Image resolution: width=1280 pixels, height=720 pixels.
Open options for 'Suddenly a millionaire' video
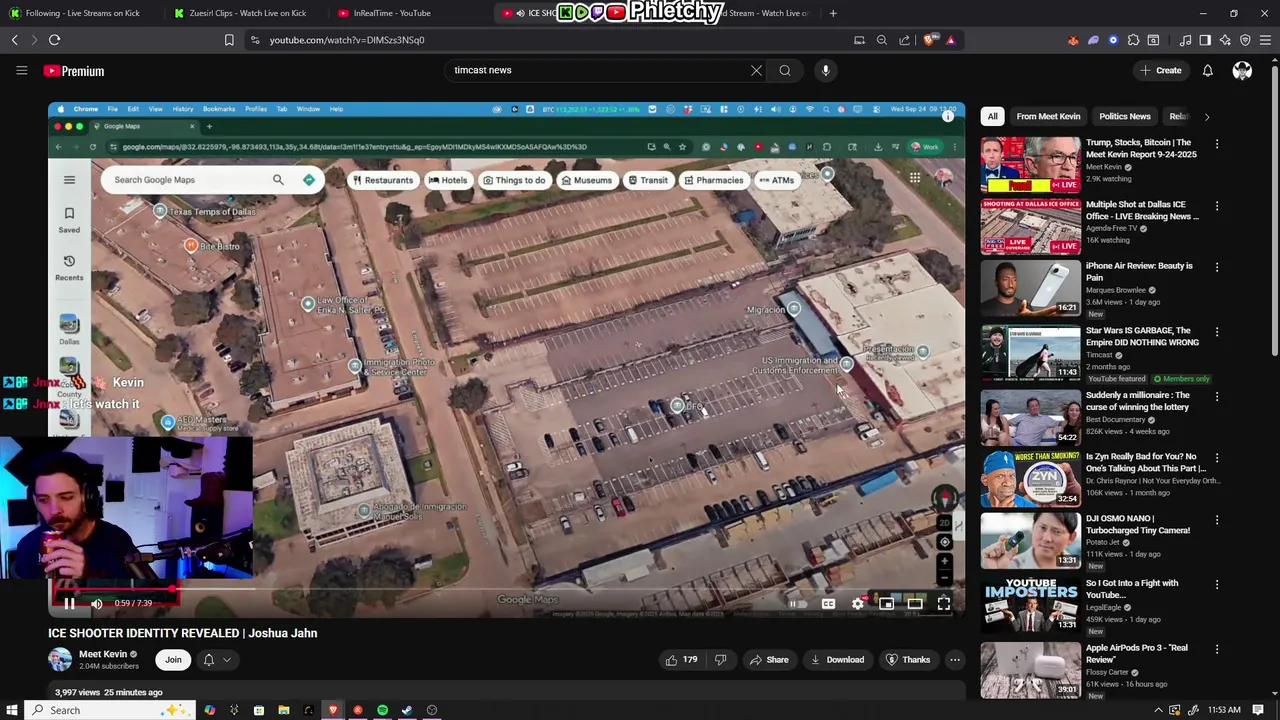click(x=1217, y=397)
